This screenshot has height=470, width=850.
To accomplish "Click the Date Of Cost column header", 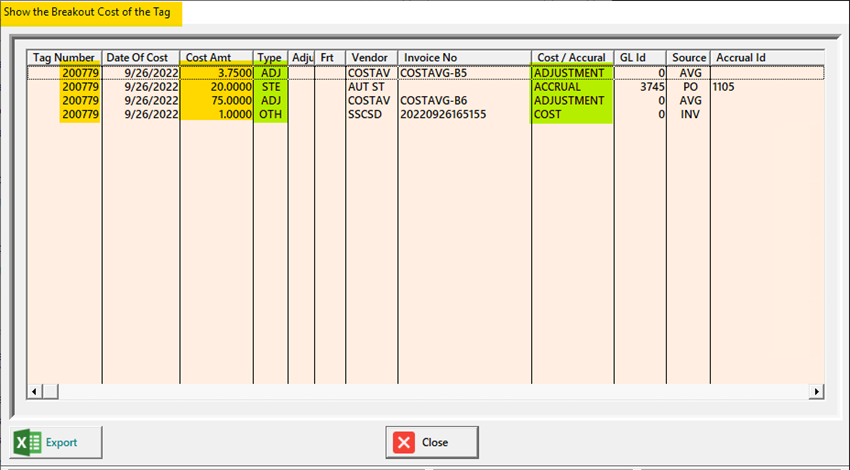I will (140, 58).
